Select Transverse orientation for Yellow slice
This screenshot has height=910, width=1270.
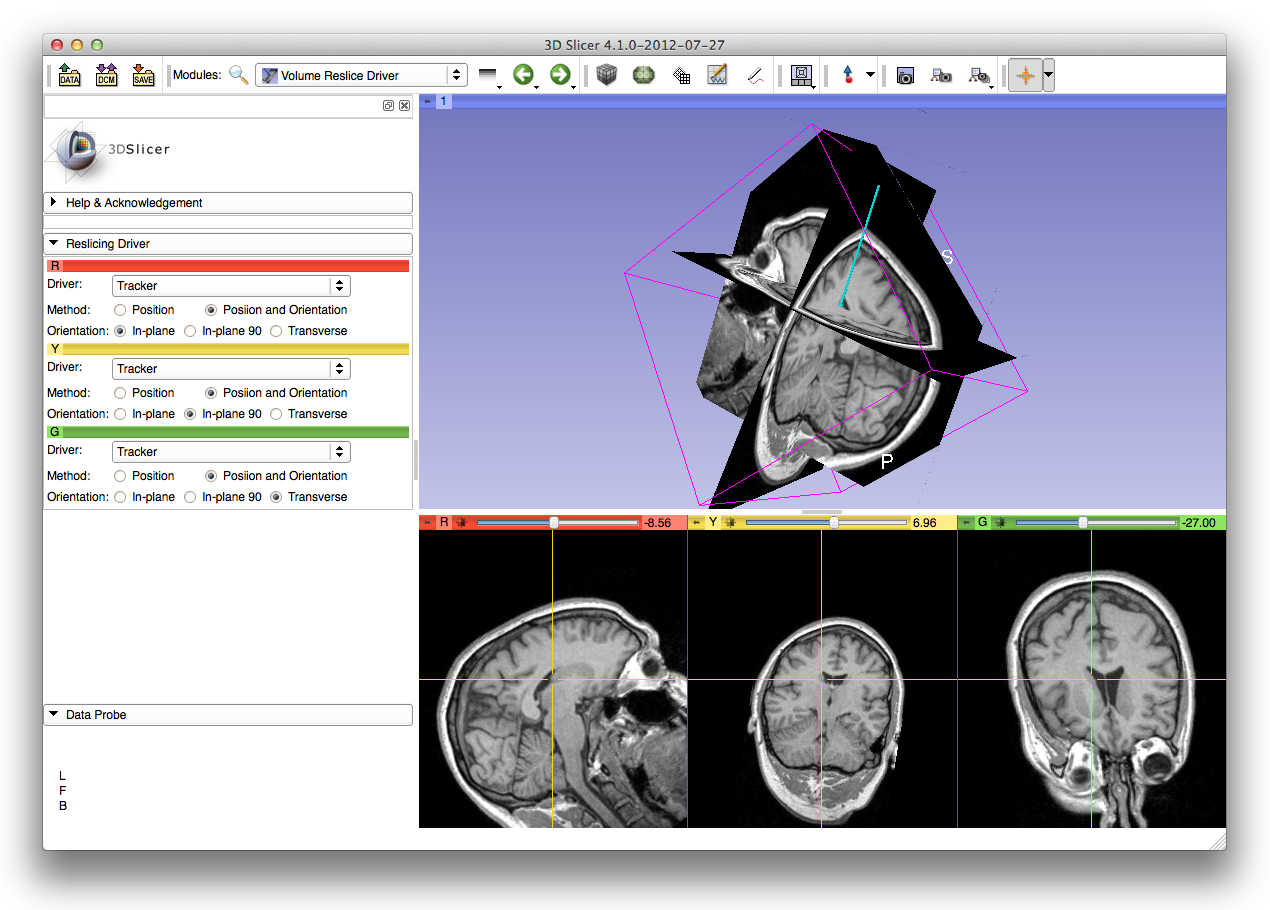[277, 414]
